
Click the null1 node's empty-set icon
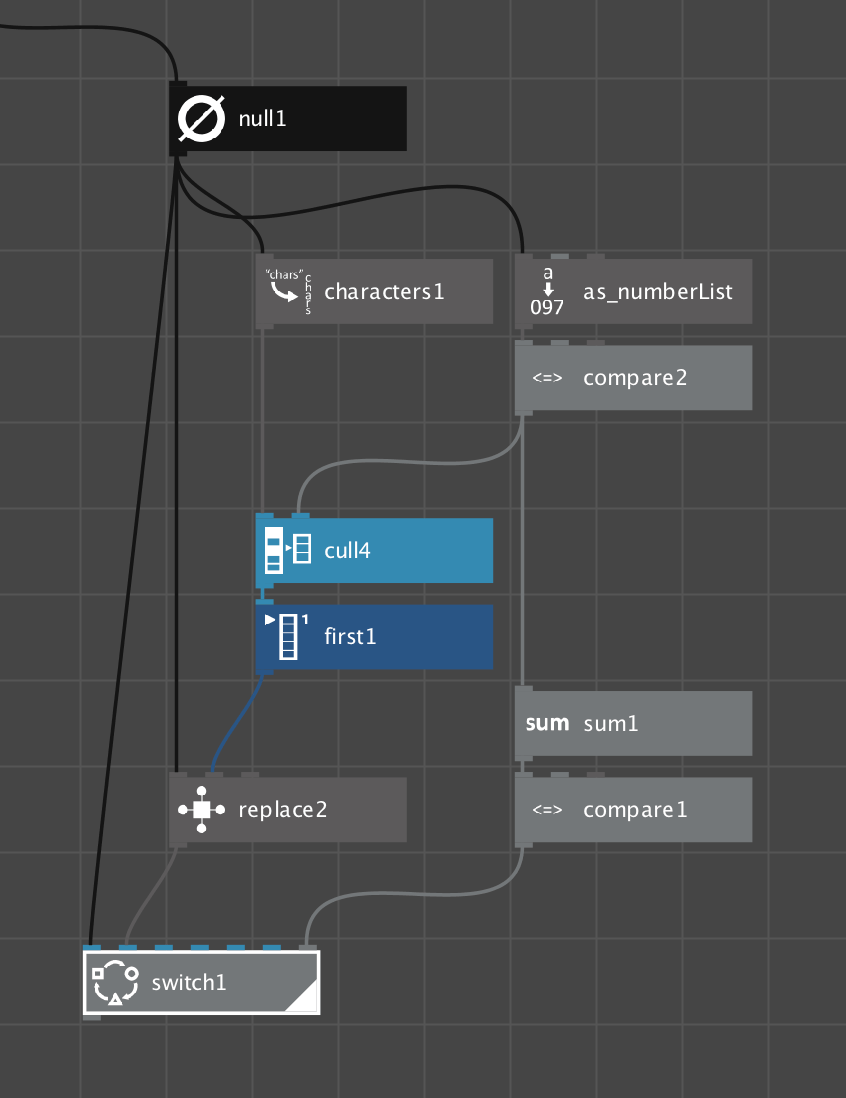201,118
